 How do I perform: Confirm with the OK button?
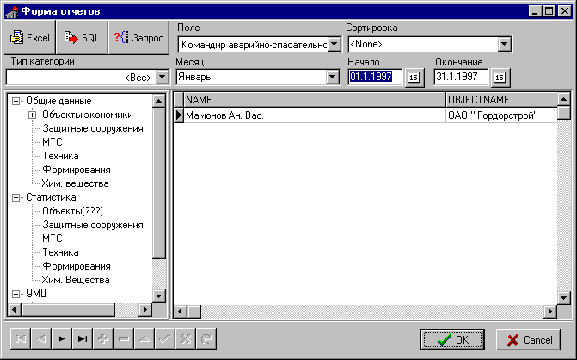pos(452,340)
